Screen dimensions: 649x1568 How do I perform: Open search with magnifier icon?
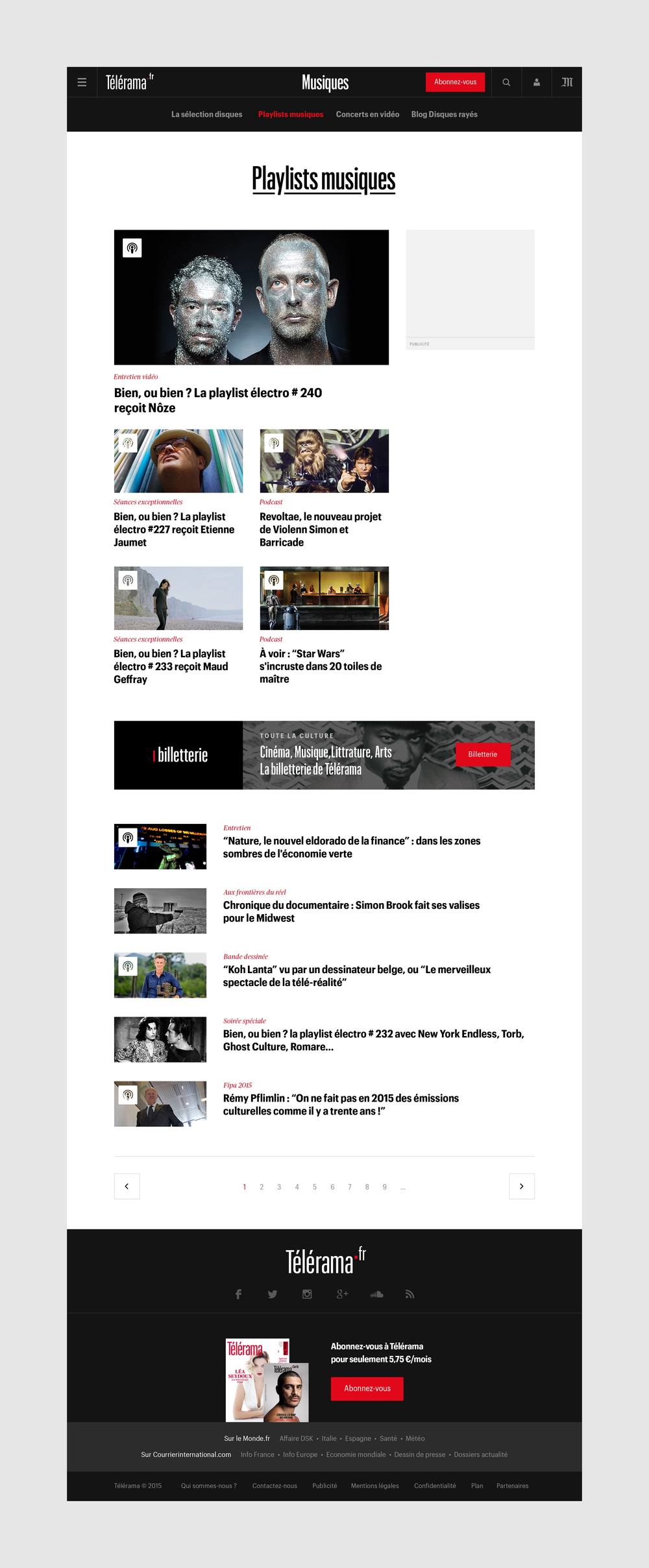tap(506, 82)
